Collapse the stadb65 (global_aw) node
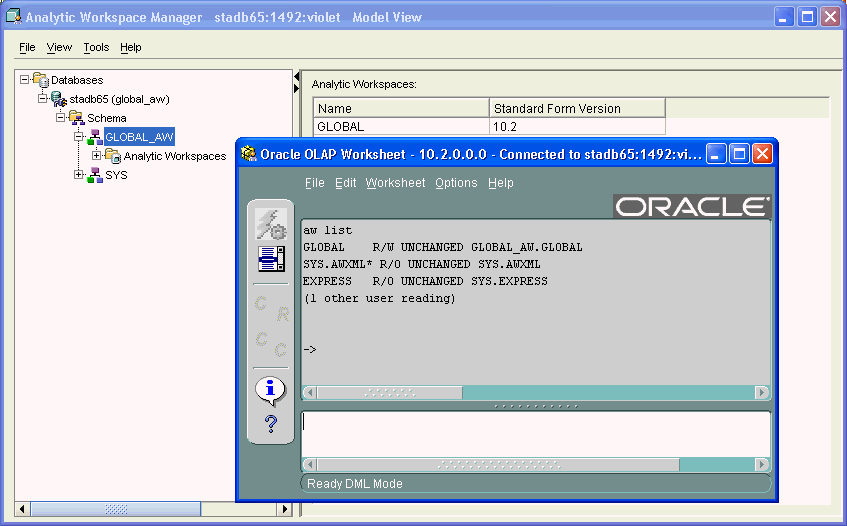This screenshot has height=526, width=847. coord(42,98)
